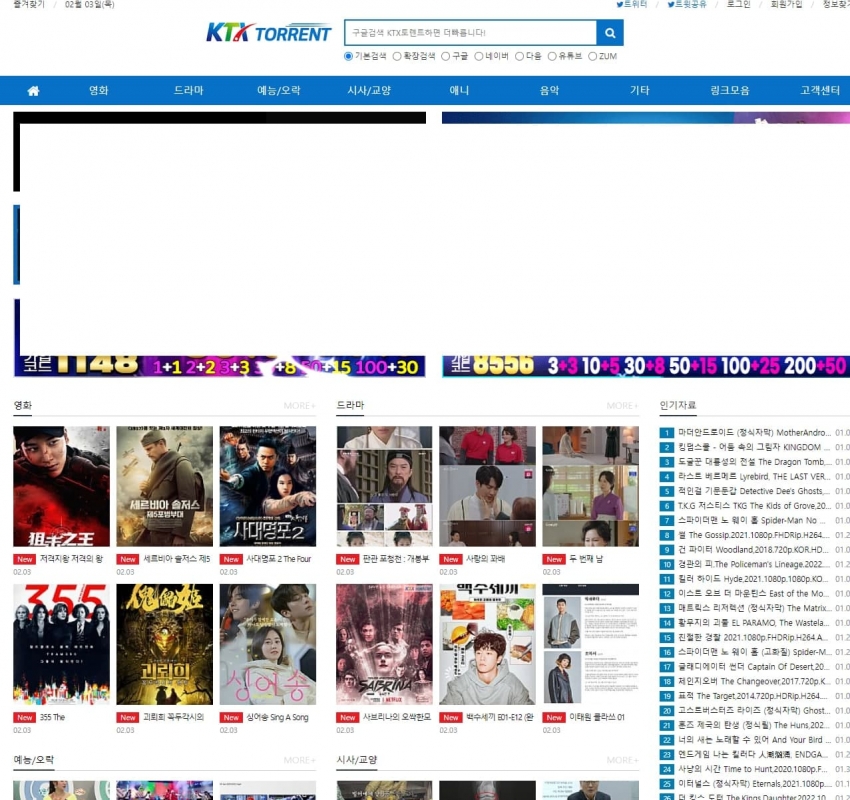The height and width of the screenshot is (800, 850).
Task: Open the 355 movie poster
Action: tap(61, 644)
